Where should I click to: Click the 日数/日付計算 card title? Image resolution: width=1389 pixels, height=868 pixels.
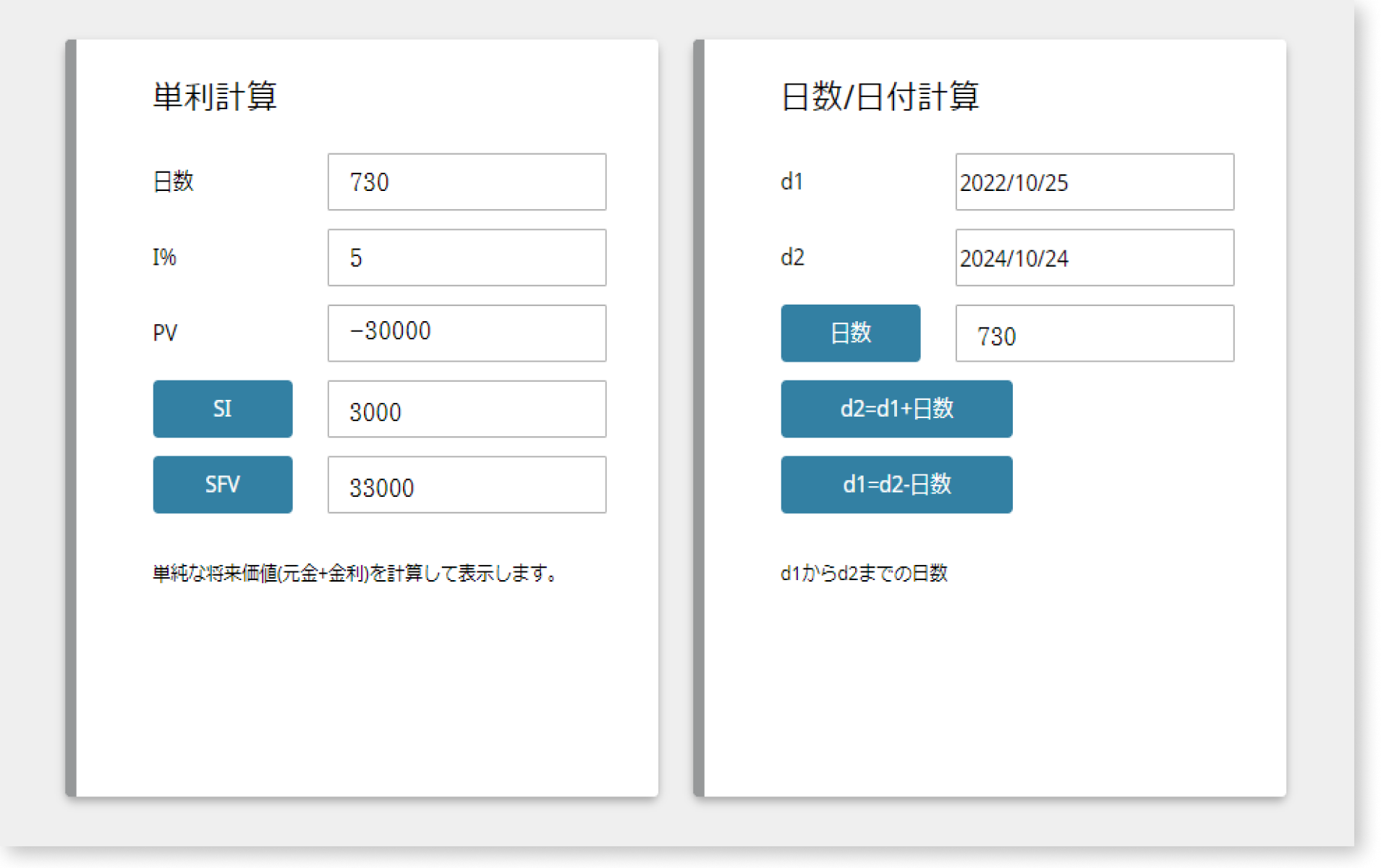tap(881, 96)
